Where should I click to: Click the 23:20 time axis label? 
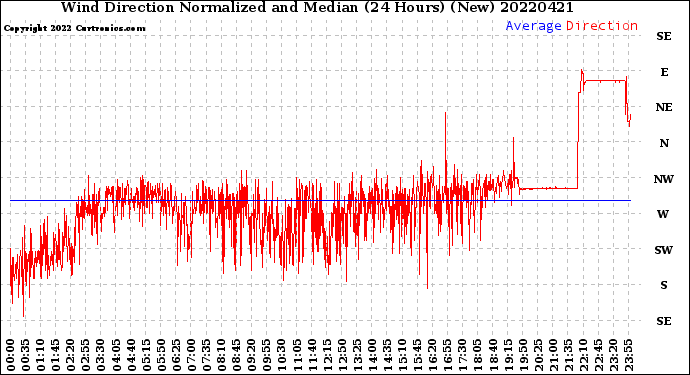click(613, 354)
